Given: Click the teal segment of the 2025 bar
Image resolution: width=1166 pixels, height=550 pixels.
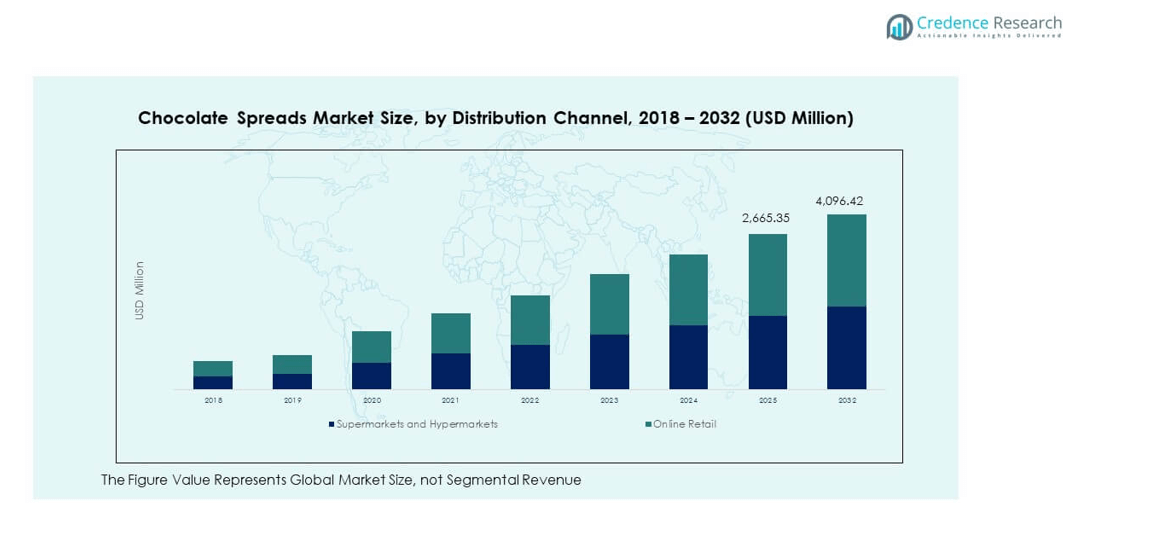Looking at the screenshot, I should (x=767, y=275).
